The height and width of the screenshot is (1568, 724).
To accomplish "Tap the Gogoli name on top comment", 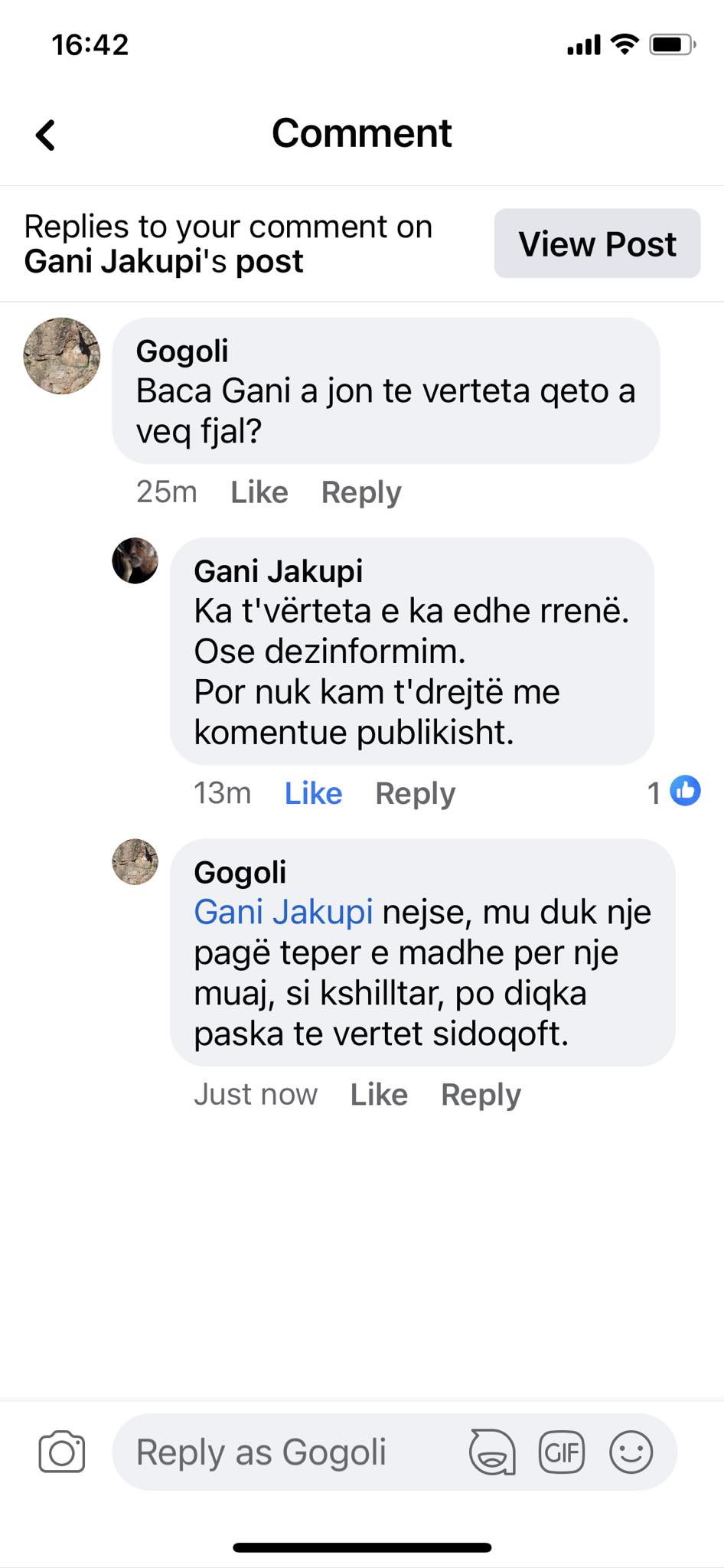I will tap(182, 351).
